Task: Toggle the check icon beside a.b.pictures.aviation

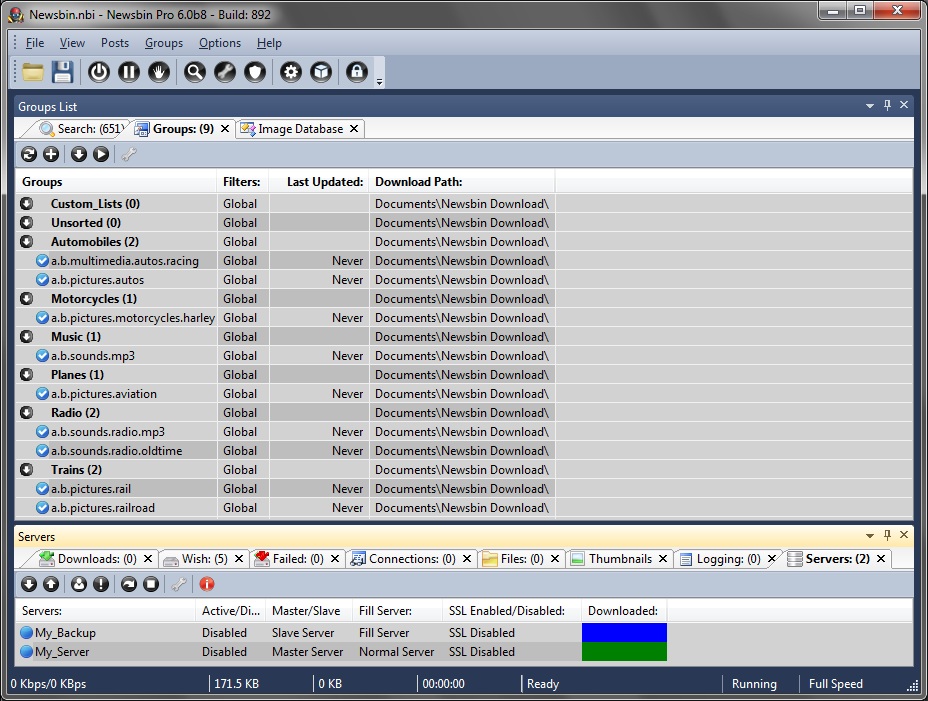Action: [x=42, y=394]
